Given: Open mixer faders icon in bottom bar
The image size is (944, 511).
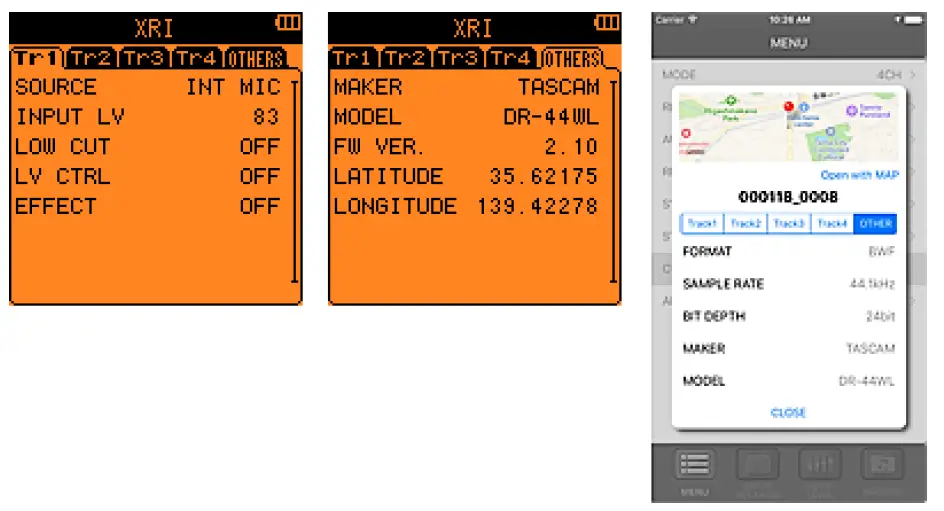Looking at the screenshot, I should (820, 465).
